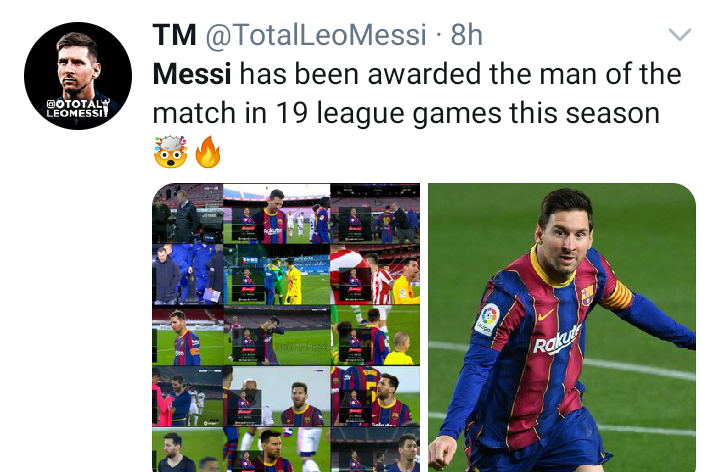Click the La Liga badge on Messi's sleeve

[488, 319]
